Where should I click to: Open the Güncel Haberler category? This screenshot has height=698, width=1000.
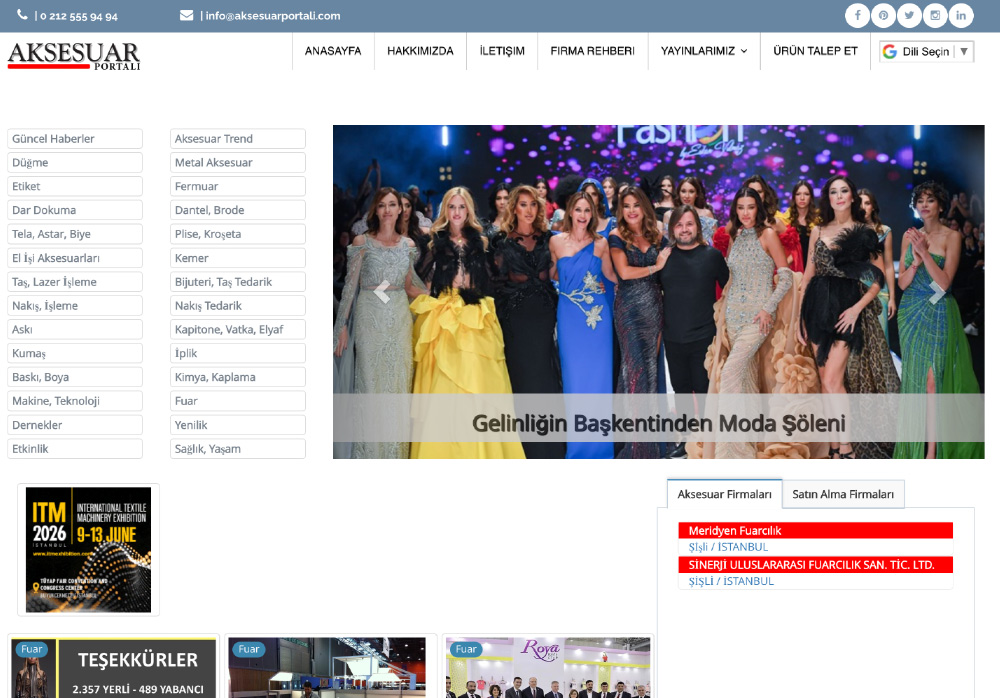point(75,139)
